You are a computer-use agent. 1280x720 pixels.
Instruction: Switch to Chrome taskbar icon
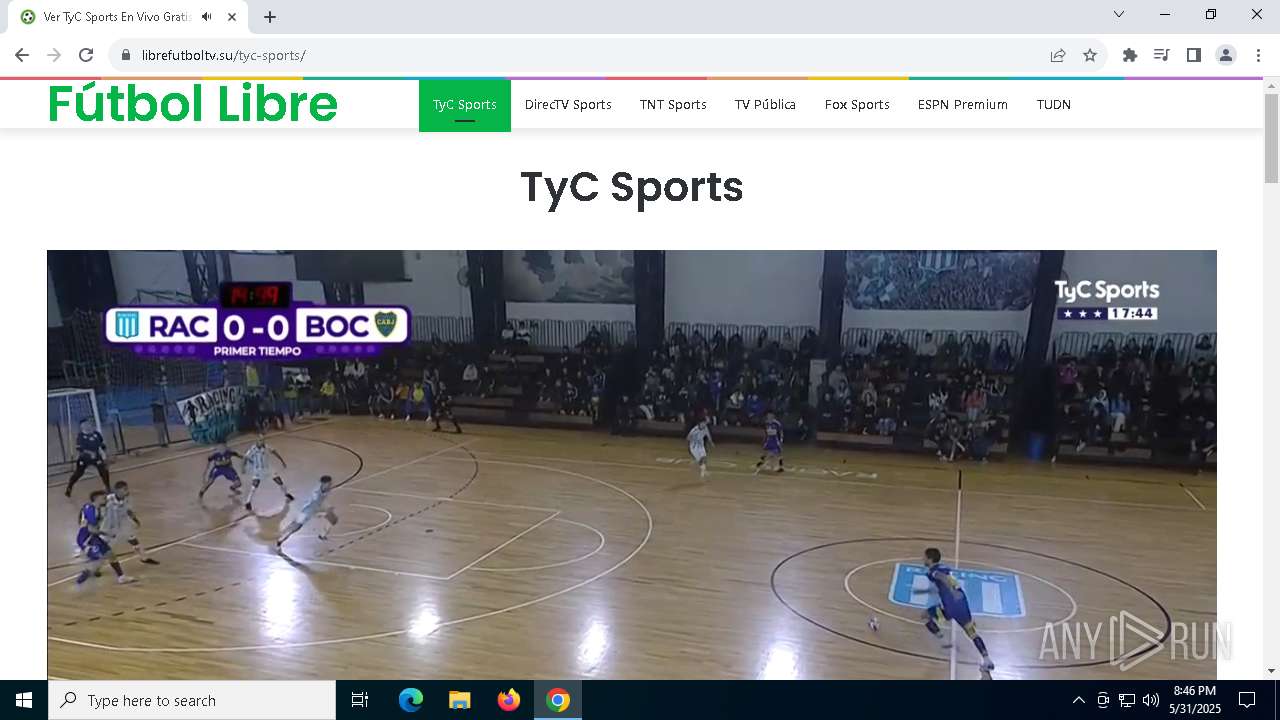[558, 700]
